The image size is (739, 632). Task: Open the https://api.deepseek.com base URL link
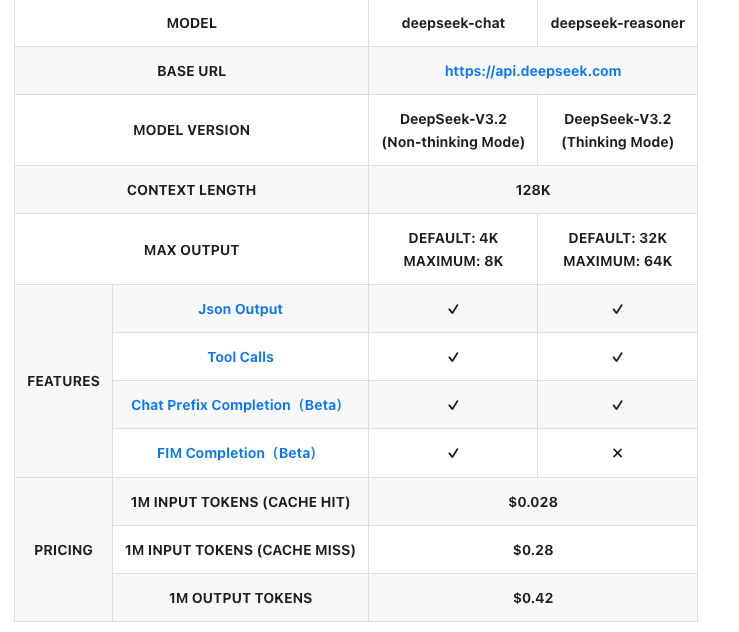533,71
